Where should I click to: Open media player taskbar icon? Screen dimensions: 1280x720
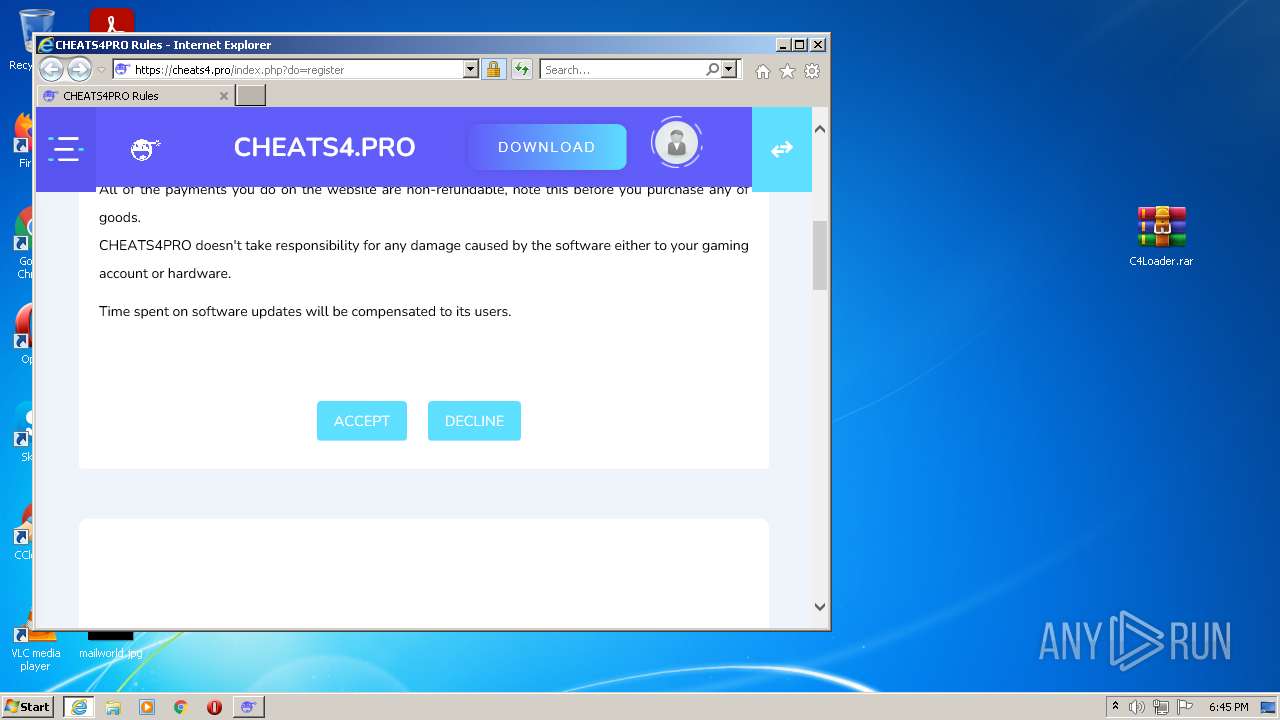147,707
